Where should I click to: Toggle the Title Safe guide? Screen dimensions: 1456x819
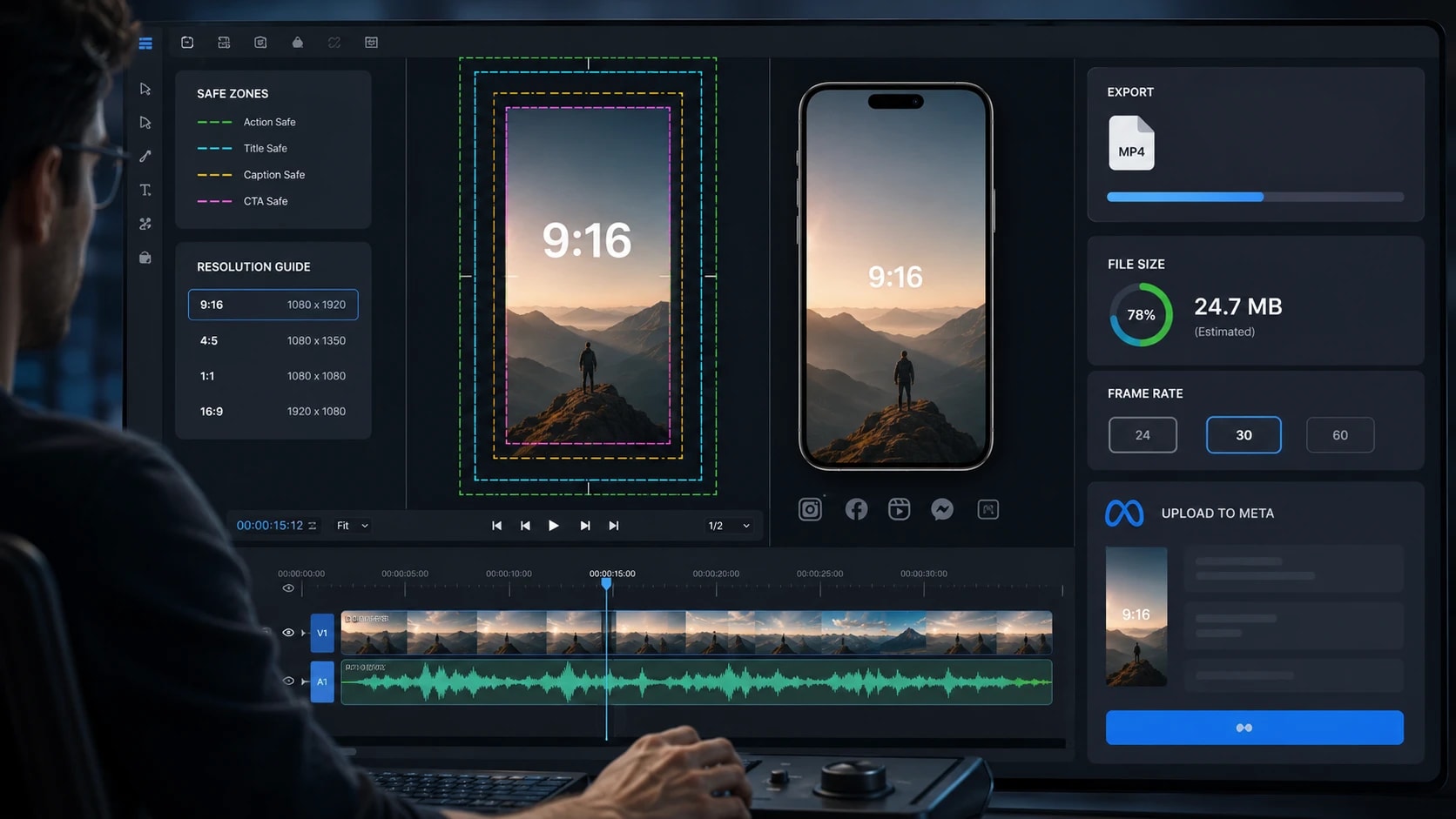pos(242,148)
